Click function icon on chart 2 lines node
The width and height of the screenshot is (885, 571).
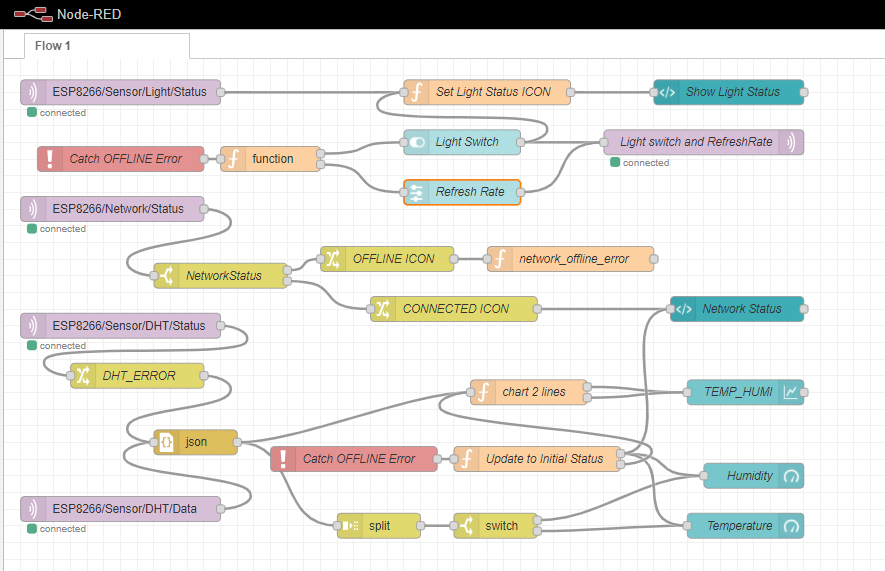coord(483,392)
